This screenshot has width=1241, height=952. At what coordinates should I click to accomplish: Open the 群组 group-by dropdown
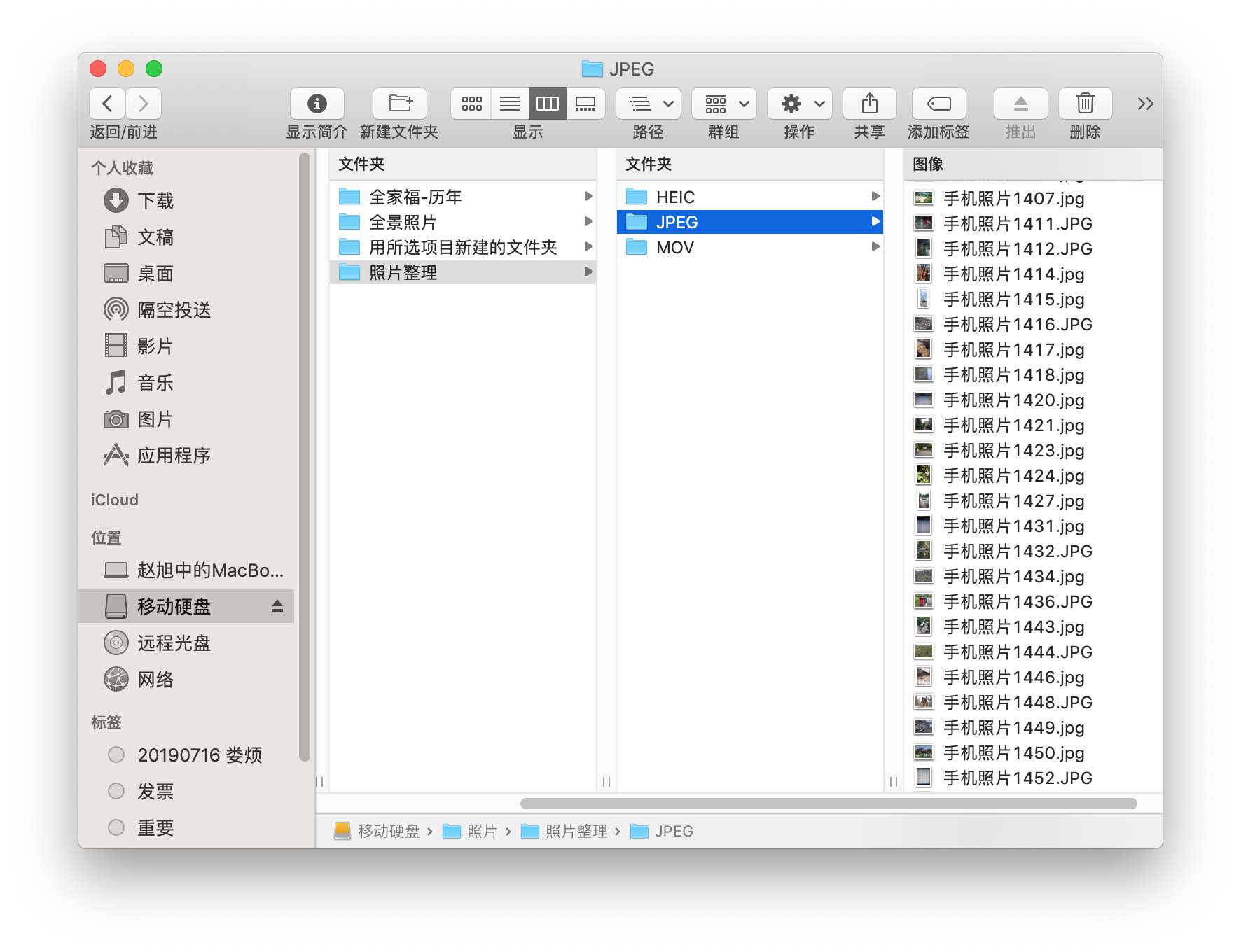coord(724,104)
